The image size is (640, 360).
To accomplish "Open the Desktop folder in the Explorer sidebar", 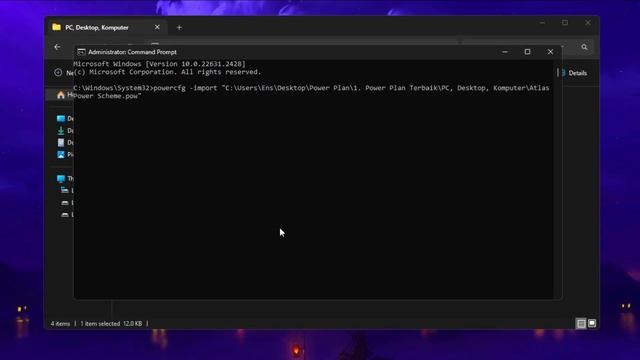I will 64,118.
